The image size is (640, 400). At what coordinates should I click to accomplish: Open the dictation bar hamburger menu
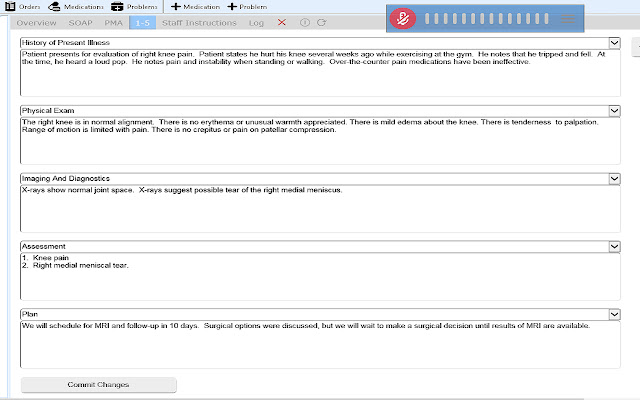(568, 19)
